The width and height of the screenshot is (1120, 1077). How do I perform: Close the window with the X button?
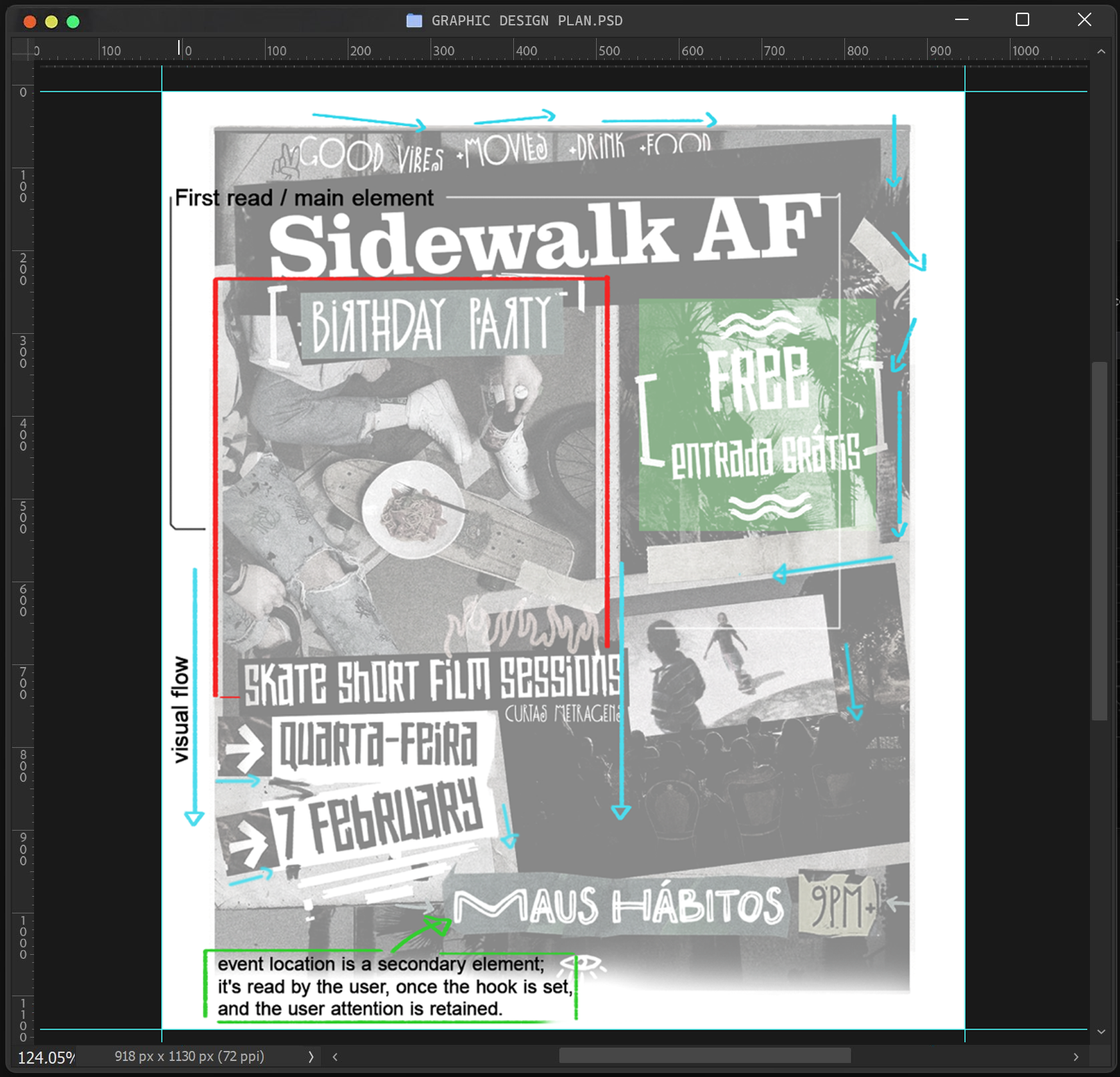point(1085,20)
